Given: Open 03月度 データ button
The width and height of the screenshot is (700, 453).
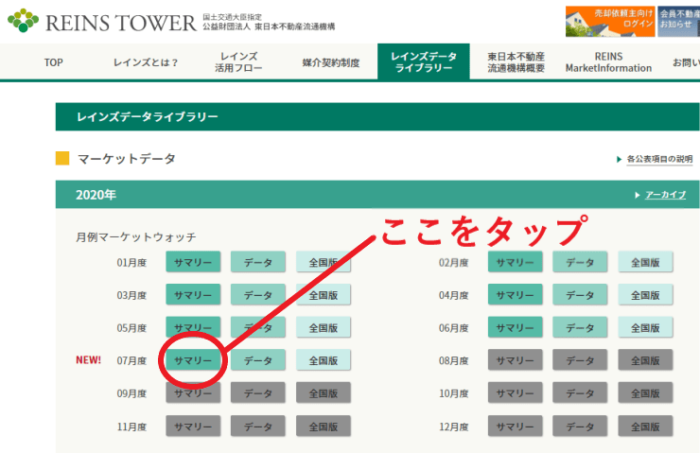Looking at the screenshot, I should pyautogui.click(x=258, y=295).
